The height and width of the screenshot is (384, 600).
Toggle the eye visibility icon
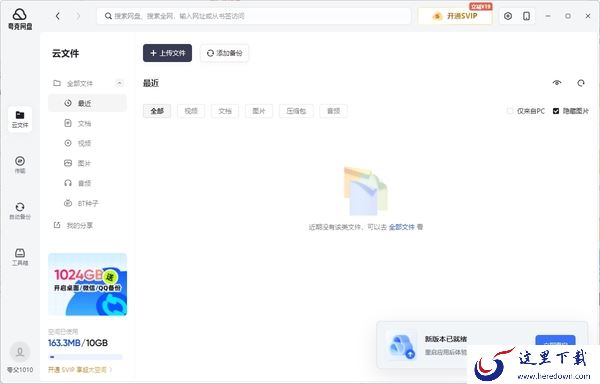point(557,83)
